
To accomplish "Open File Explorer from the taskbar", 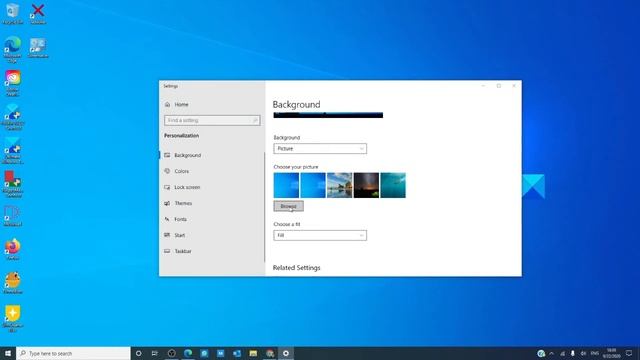I will 253,353.
